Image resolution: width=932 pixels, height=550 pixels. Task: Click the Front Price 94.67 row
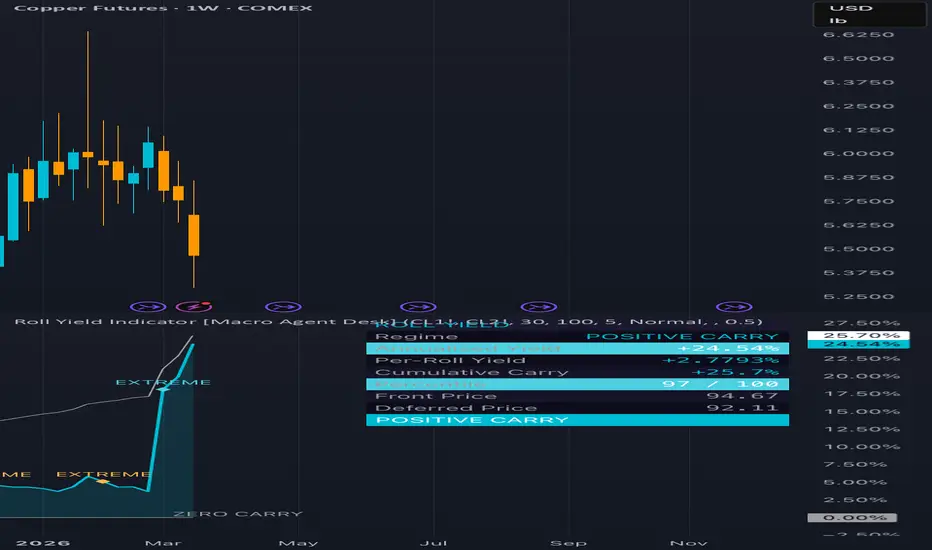click(x=578, y=396)
